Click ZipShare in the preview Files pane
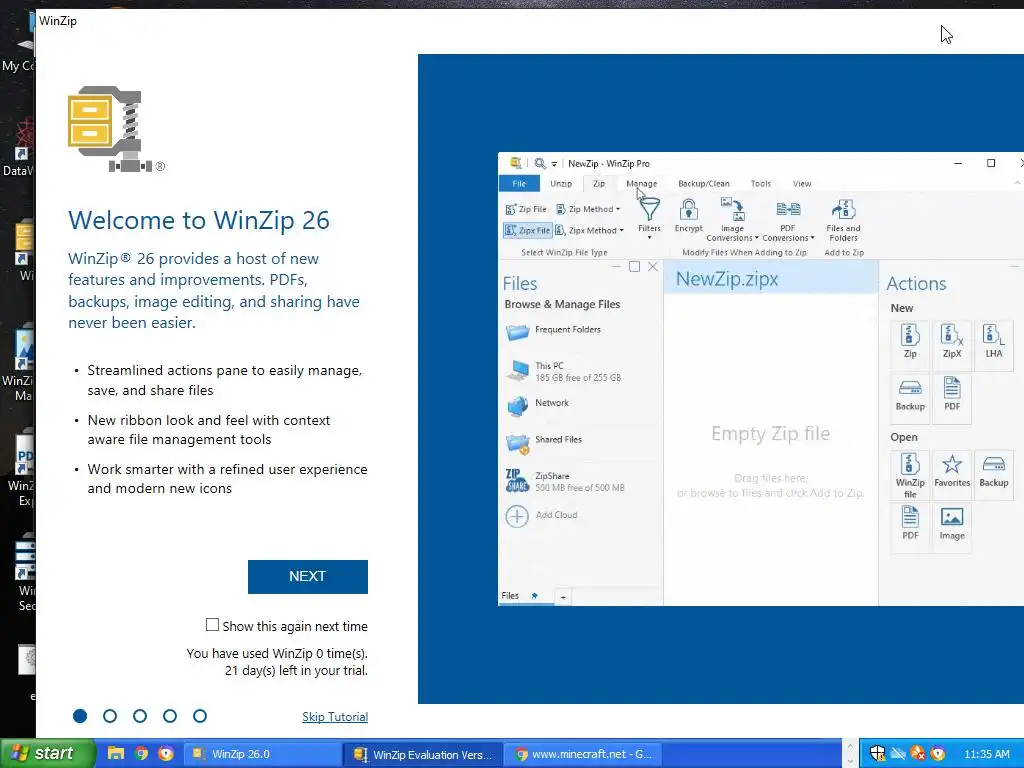 566,481
